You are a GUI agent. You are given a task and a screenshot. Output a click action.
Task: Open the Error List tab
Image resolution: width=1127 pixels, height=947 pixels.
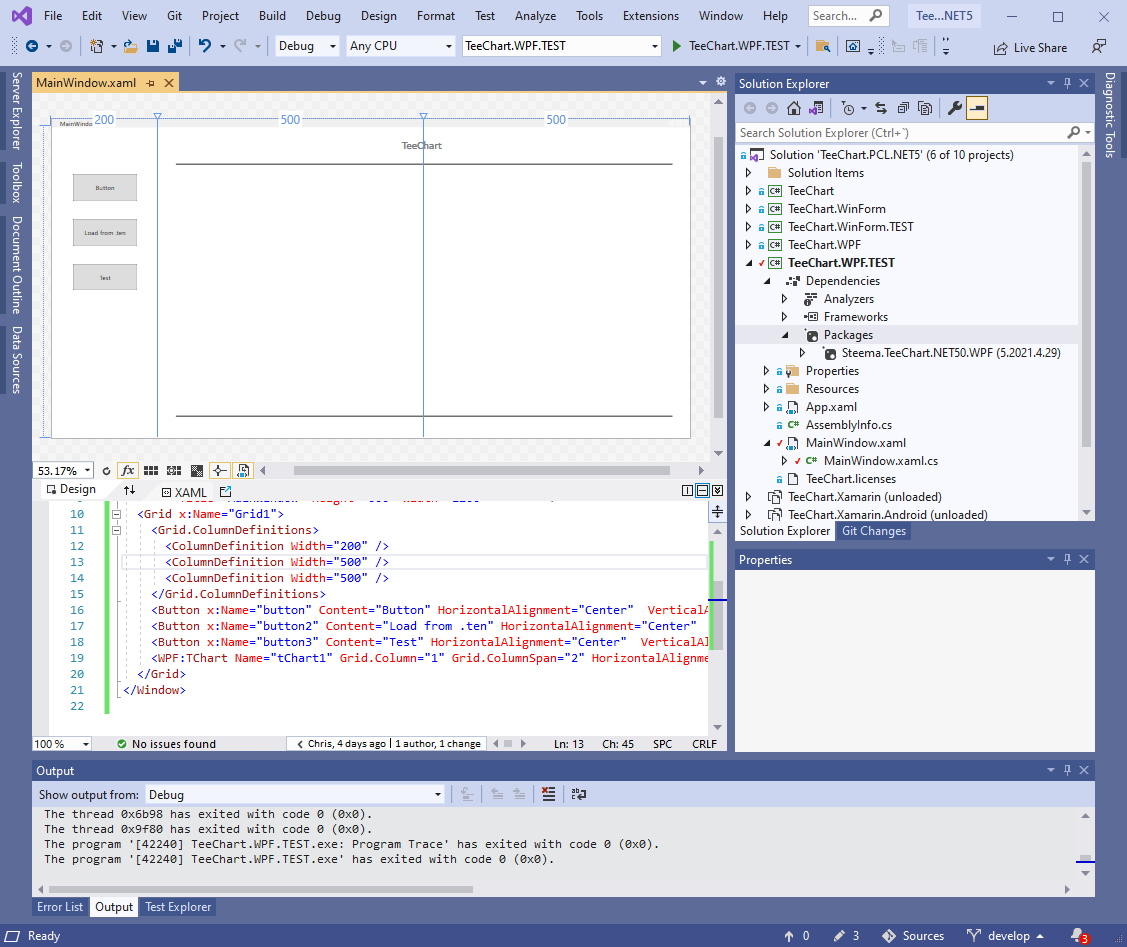tap(60, 907)
